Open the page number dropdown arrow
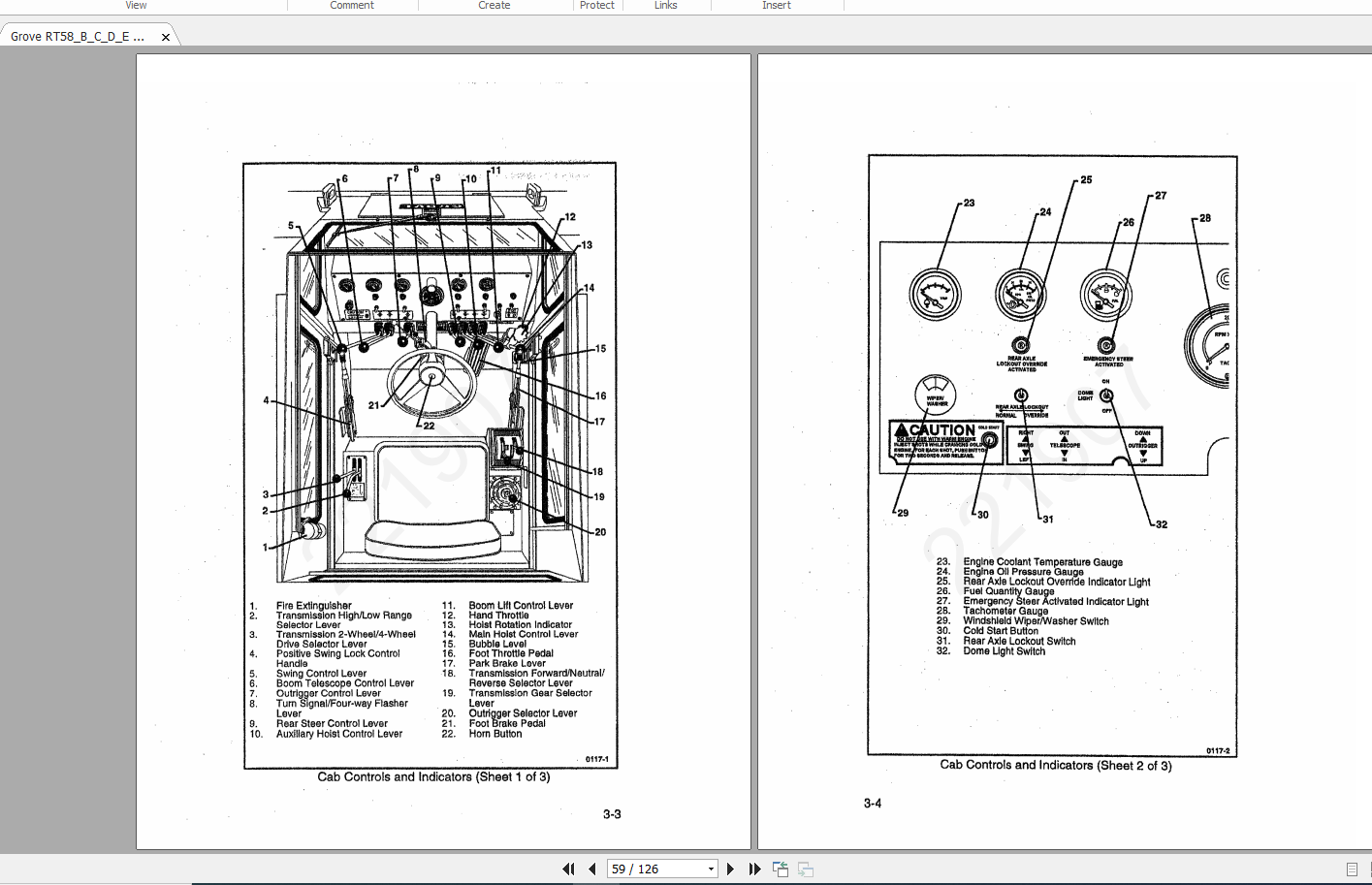This screenshot has width=1372, height=885. tap(711, 869)
